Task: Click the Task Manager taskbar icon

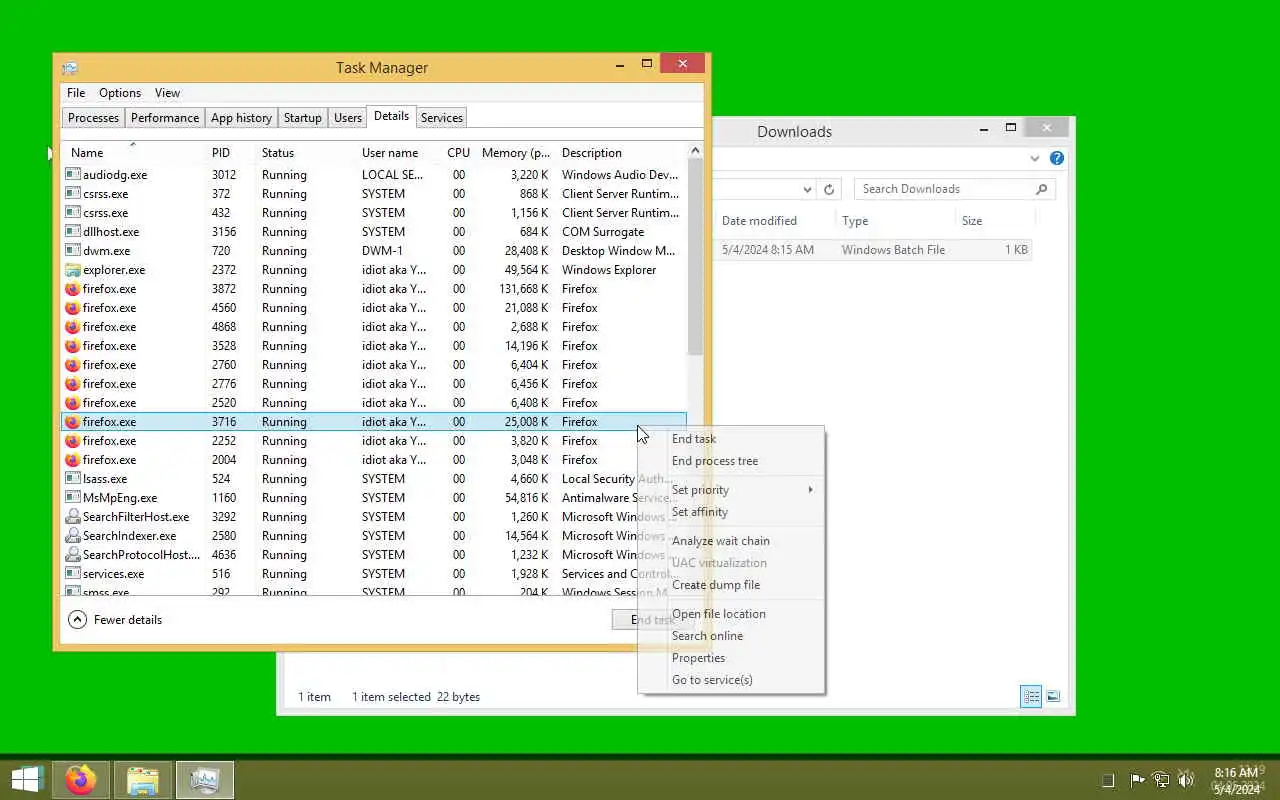Action: [x=205, y=779]
